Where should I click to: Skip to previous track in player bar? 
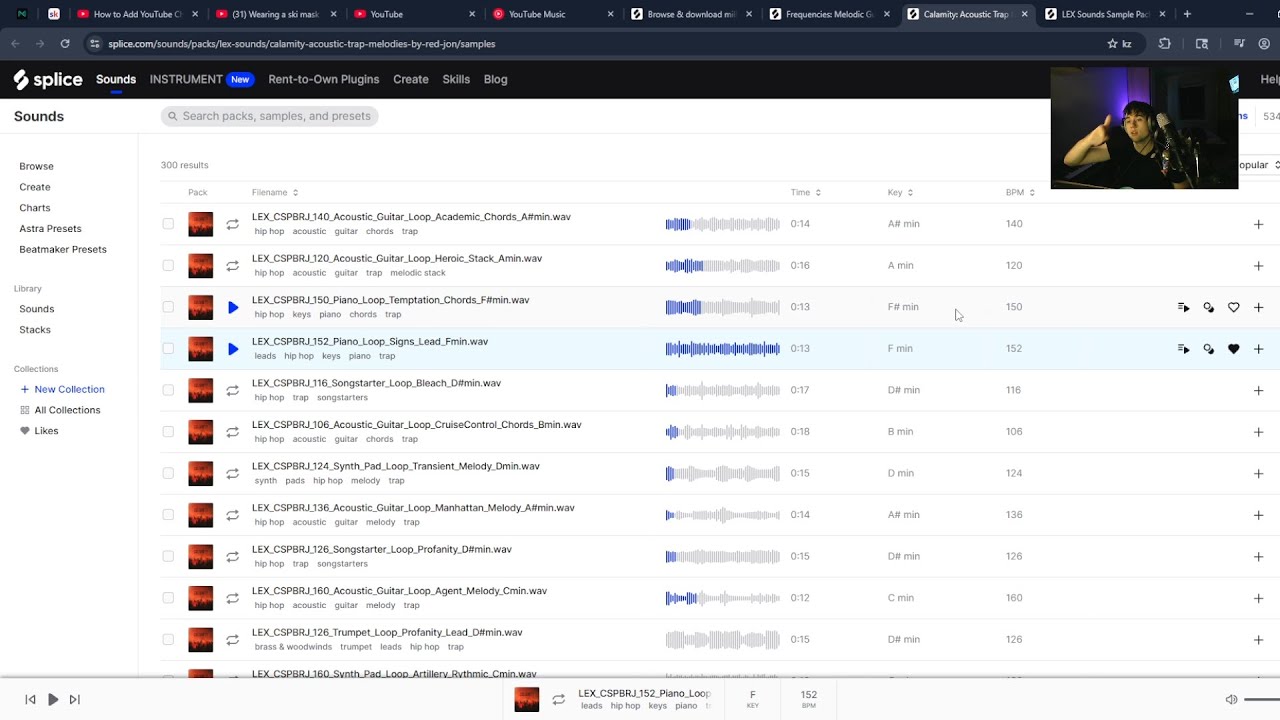coord(30,700)
